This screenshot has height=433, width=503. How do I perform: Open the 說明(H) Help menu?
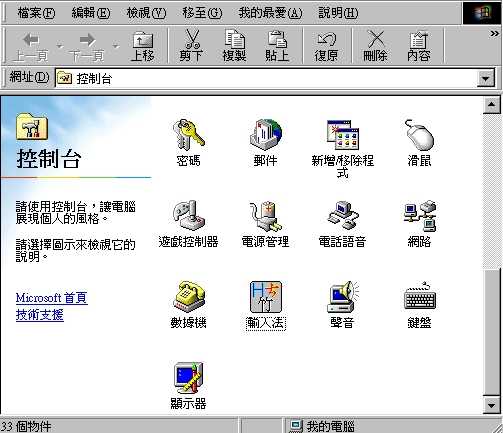[x=338, y=13]
